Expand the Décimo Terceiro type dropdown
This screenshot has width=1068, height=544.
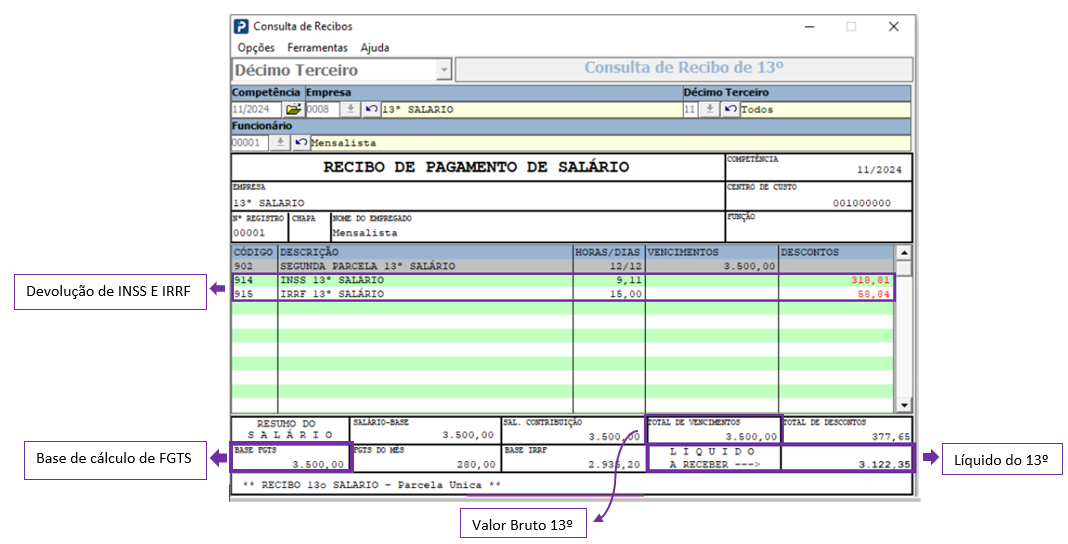[443, 70]
